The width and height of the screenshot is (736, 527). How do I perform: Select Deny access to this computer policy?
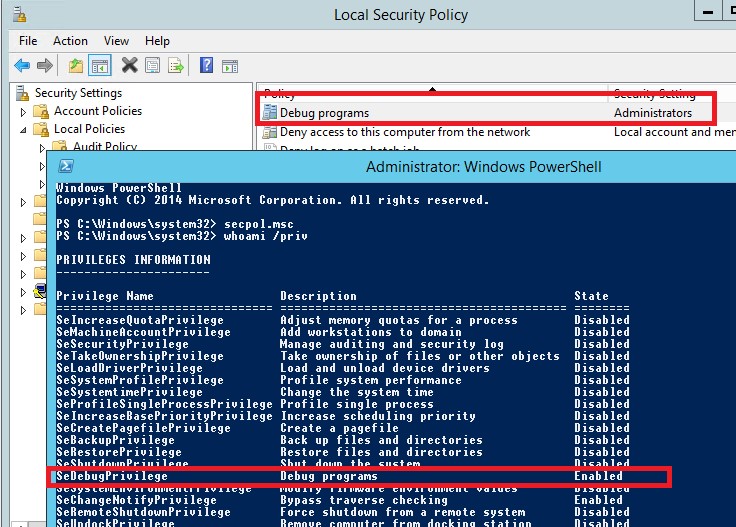[x=404, y=132]
